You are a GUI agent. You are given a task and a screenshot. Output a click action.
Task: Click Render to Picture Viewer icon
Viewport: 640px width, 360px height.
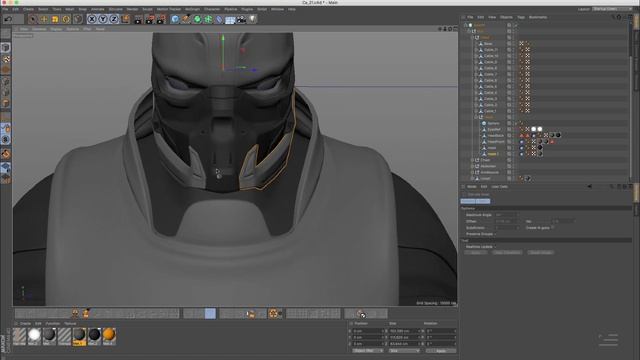pos(149,19)
